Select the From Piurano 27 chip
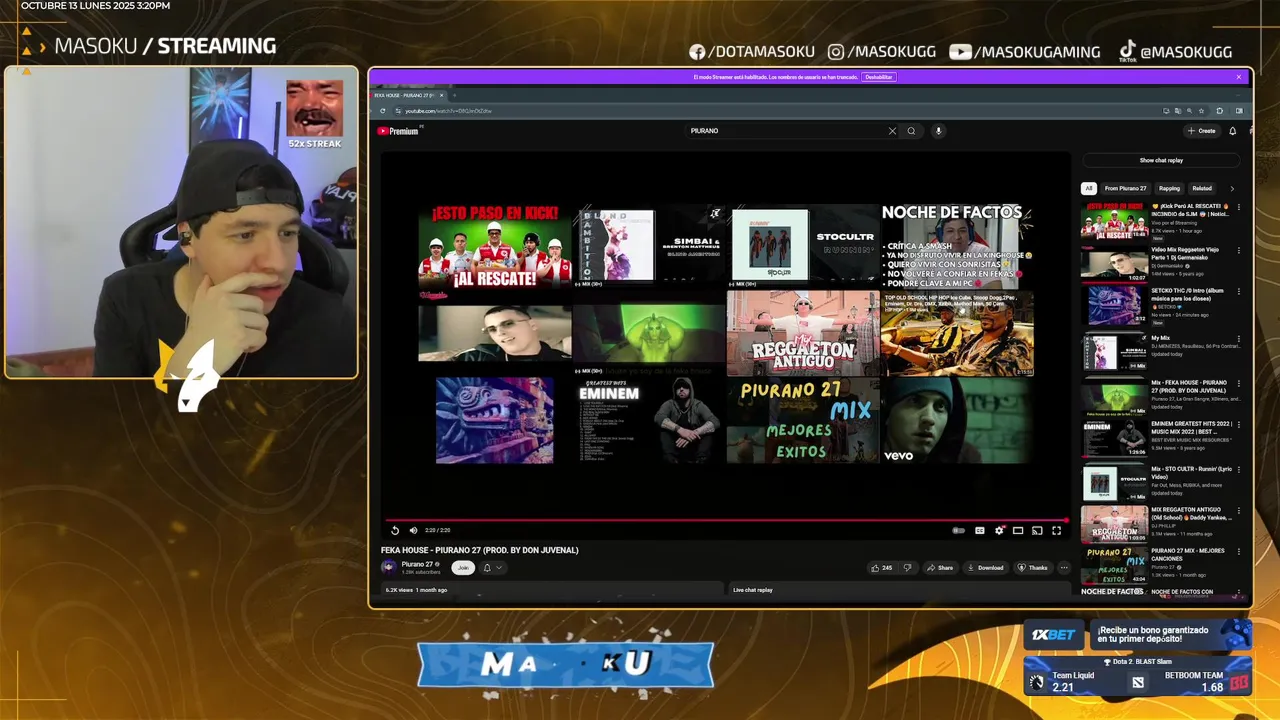 tap(1125, 188)
